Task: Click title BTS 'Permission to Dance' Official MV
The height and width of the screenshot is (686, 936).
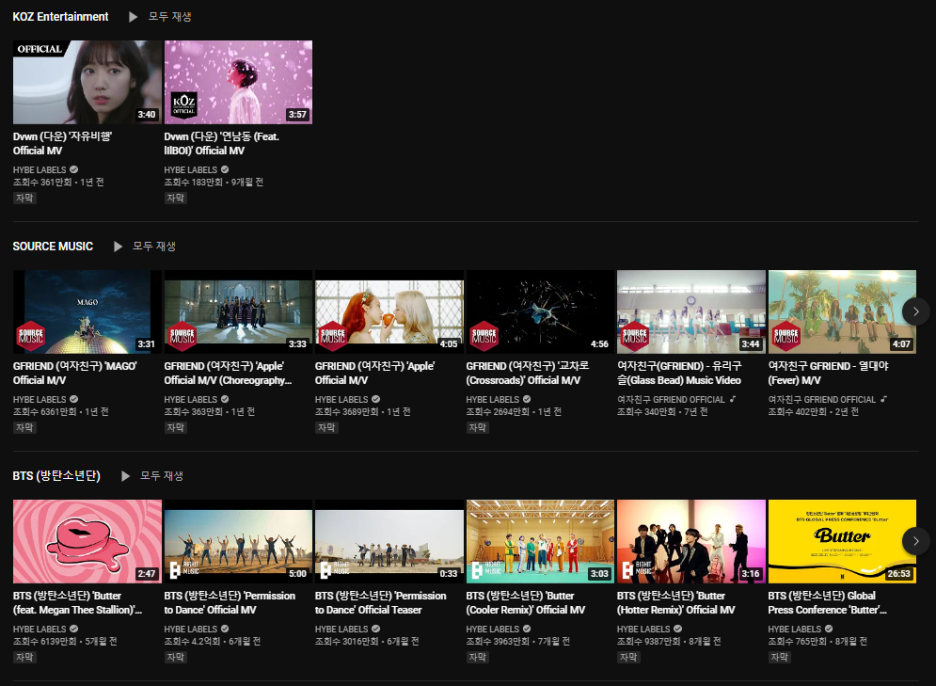Action: click(x=230, y=603)
